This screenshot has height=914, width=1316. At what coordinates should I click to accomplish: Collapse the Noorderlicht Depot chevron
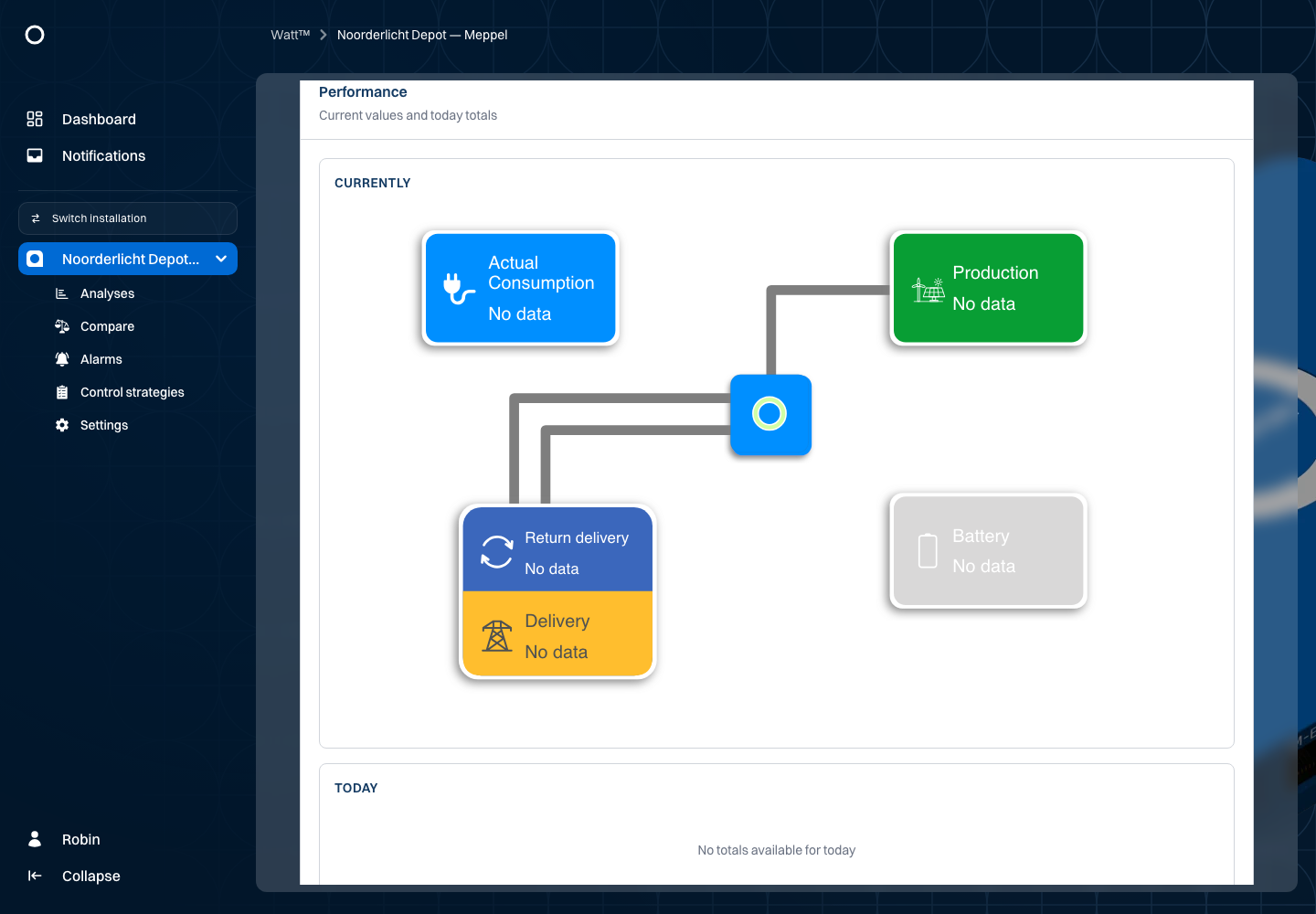tap(221, 259)
